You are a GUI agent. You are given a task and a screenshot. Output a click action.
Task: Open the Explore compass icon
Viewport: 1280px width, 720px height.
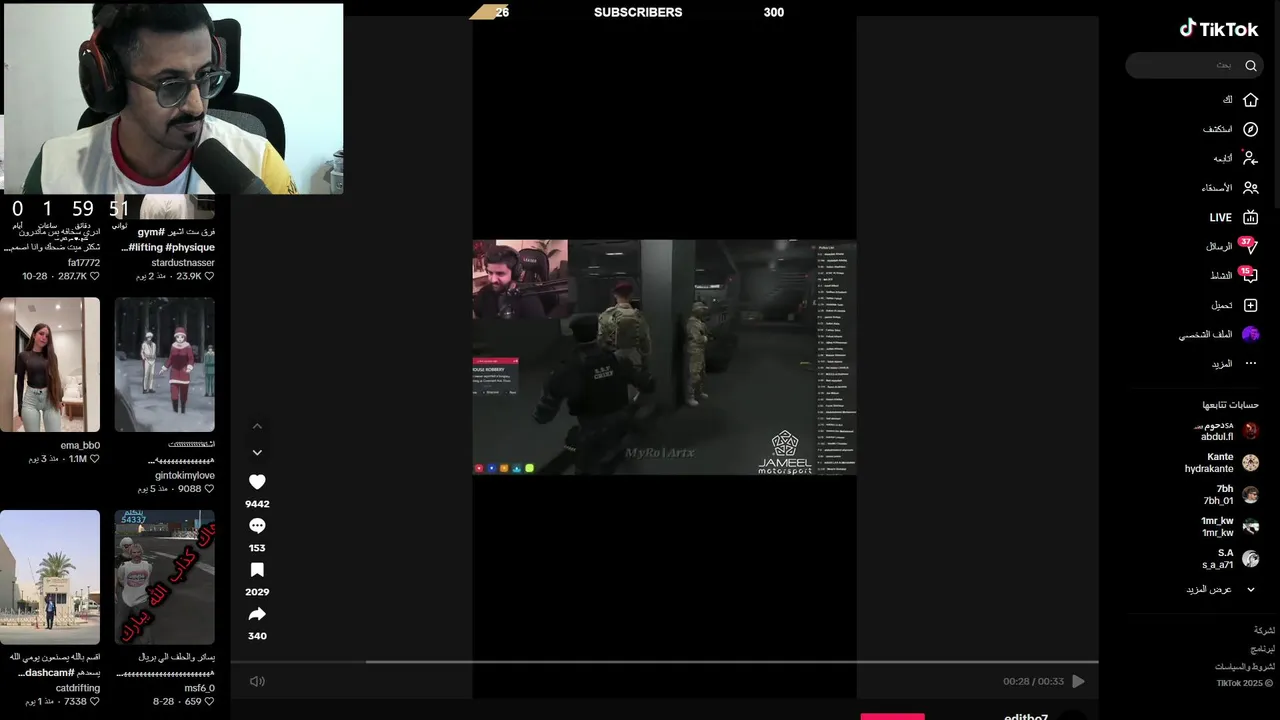point(1250,129)
